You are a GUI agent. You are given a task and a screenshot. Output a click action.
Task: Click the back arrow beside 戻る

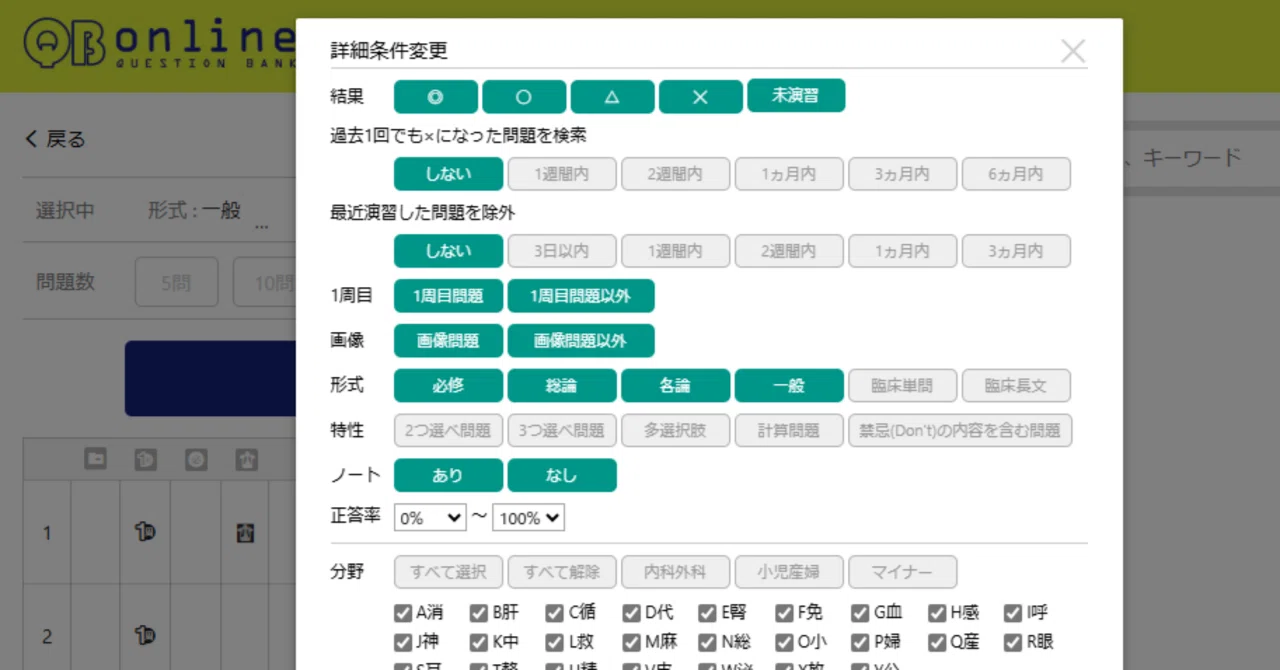coord(31,139)
